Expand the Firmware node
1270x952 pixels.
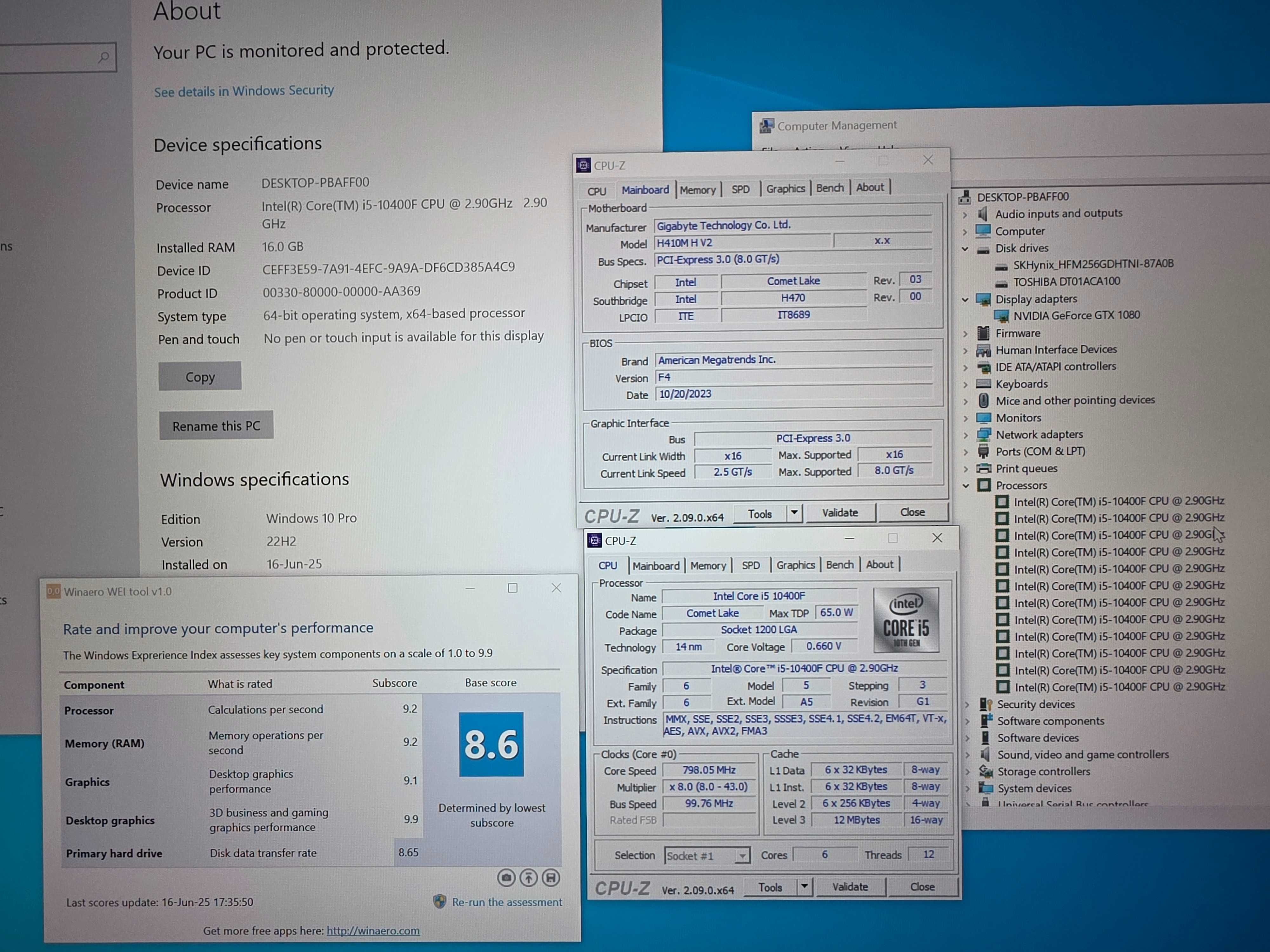click(965, 334)
